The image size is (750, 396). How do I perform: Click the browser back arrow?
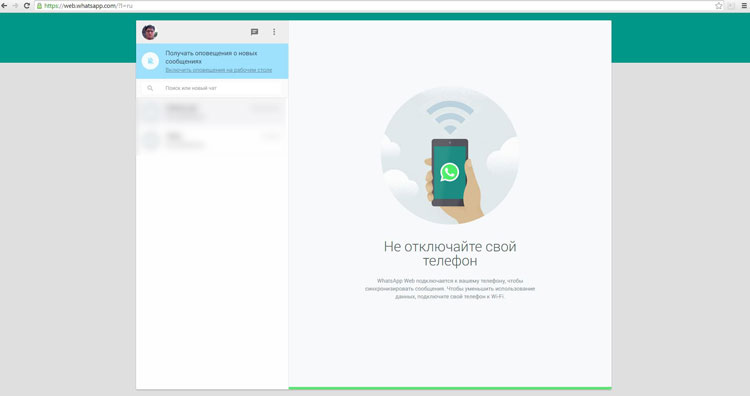click(4, 6)
